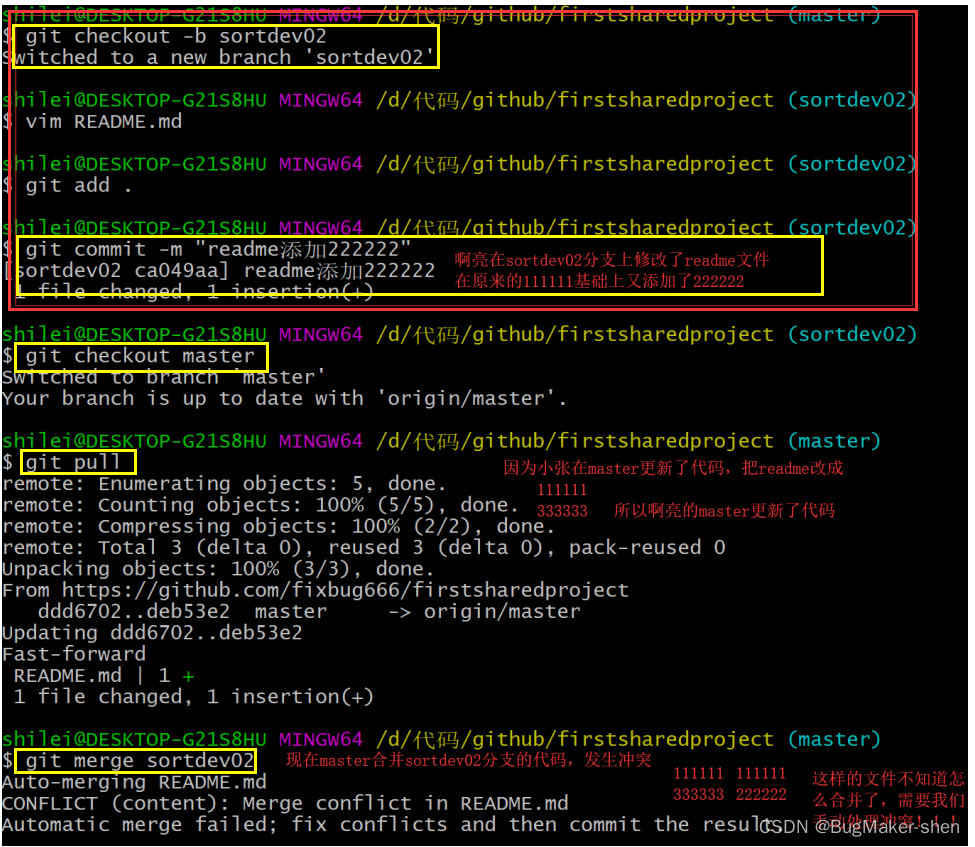The width and height of the screenshot is (975, 847).
Task: Click the 'git checkout master' command
Action: click(x=140, y=356)
